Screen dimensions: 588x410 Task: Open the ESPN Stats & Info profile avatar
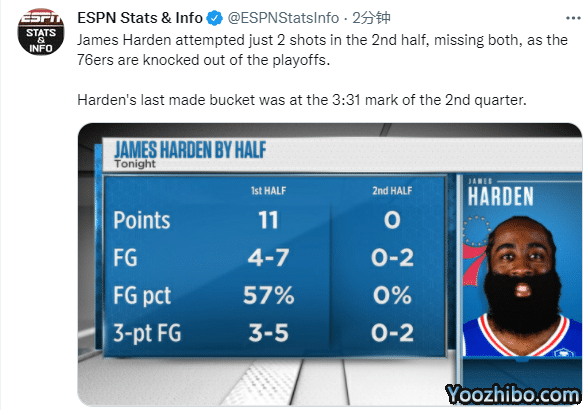tap(41, 32)
